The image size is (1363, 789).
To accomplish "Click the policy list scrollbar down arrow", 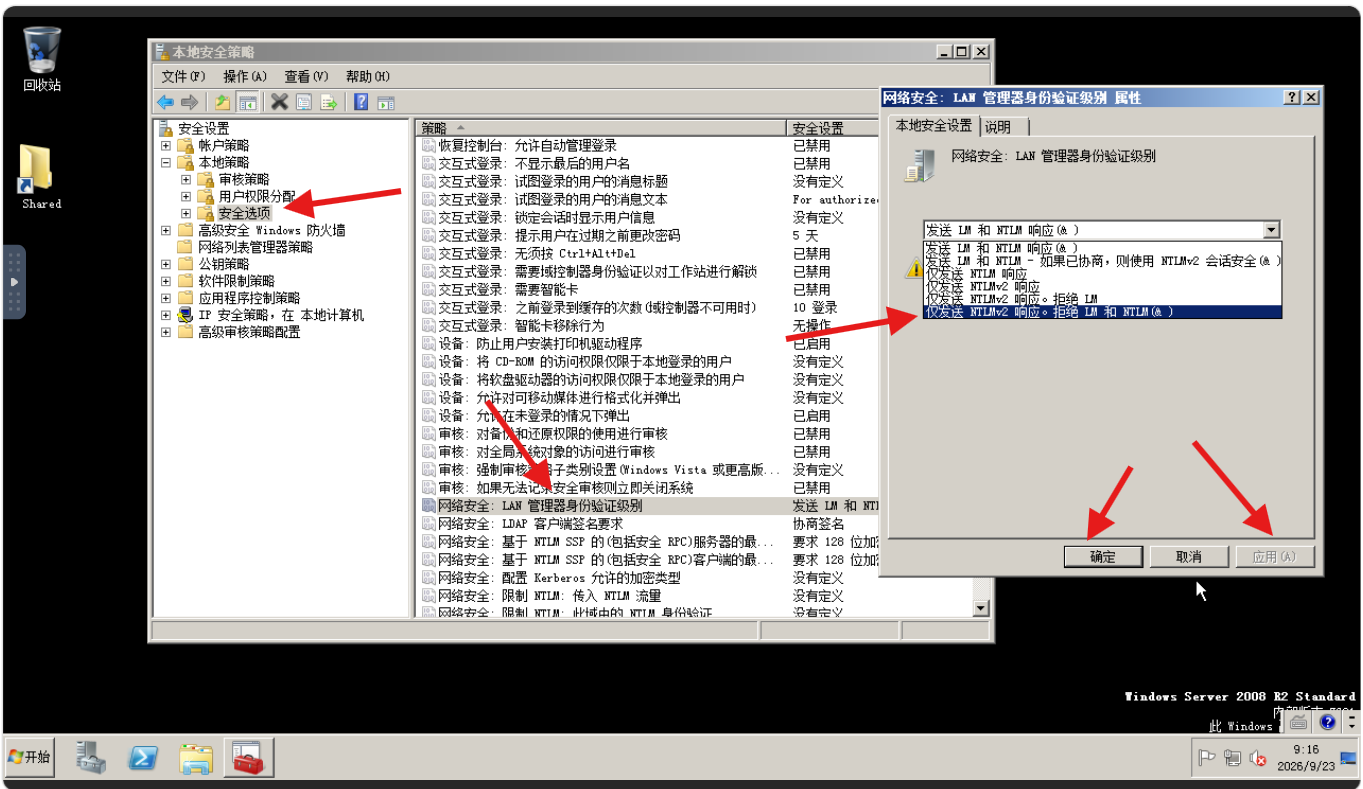I will coord(980,608).
